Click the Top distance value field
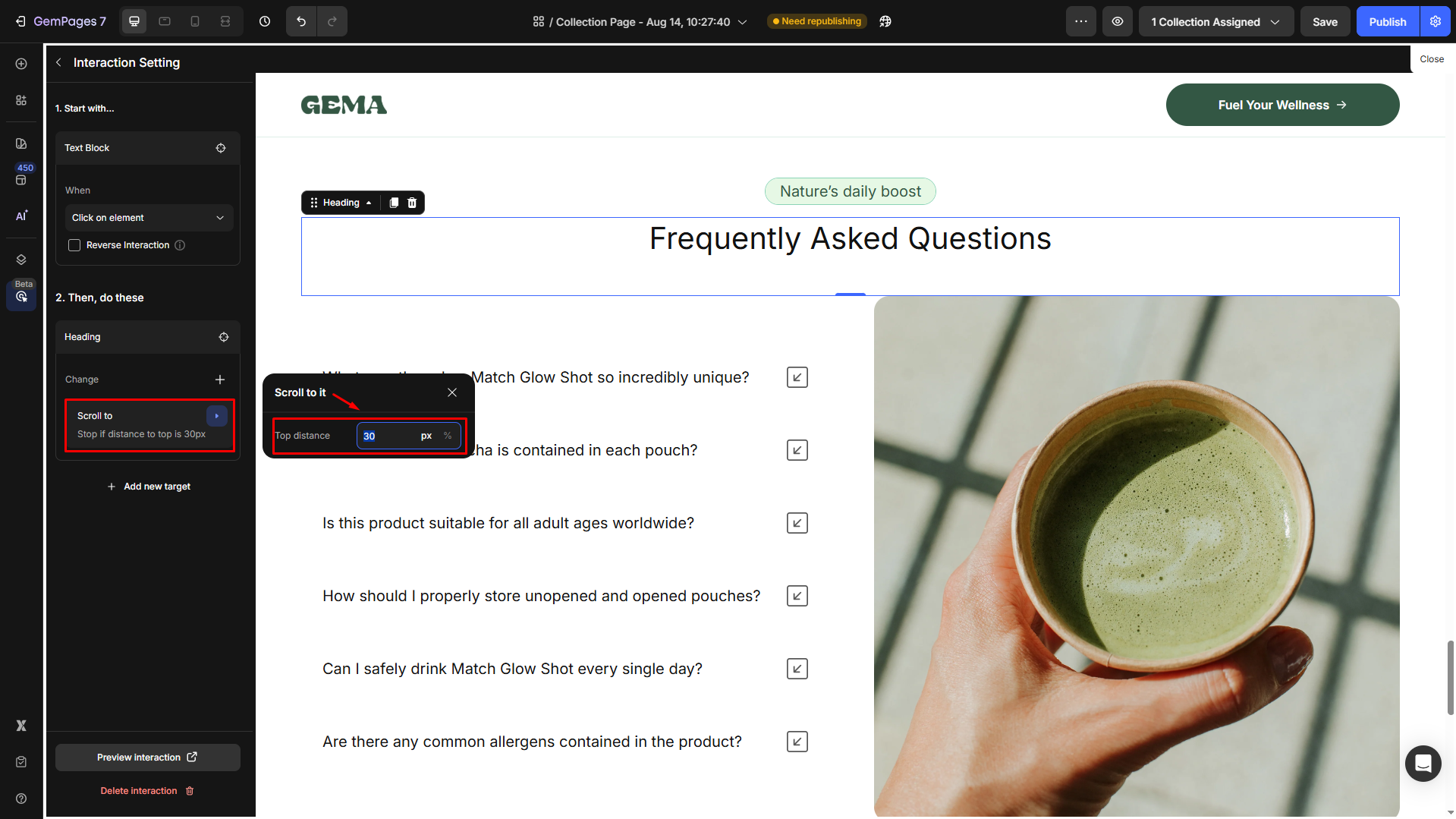The width and height of the screenshot is (1456, 819). click(387, 436)
